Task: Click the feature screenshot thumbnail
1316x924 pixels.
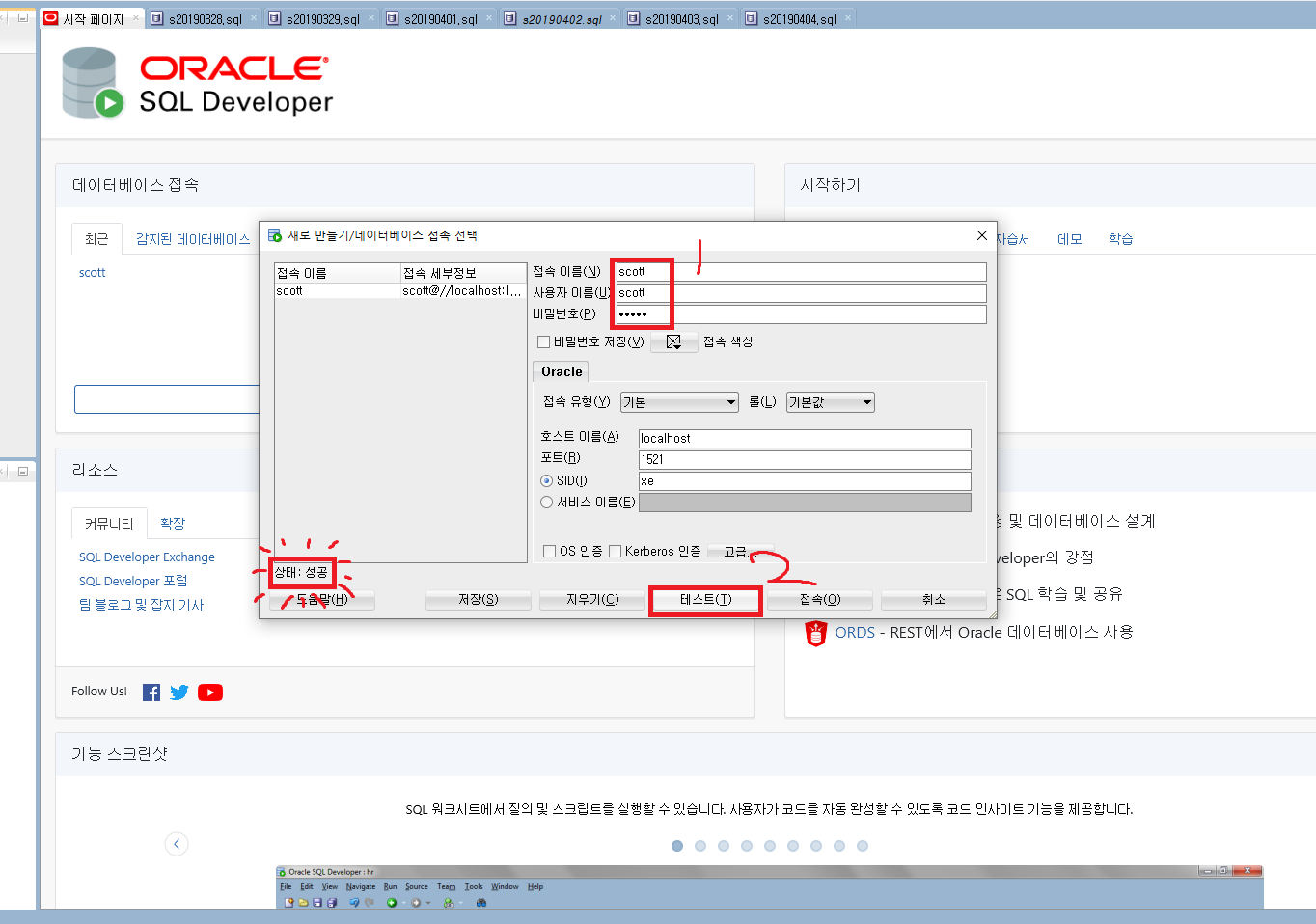Action: click(x=769, y=886)
